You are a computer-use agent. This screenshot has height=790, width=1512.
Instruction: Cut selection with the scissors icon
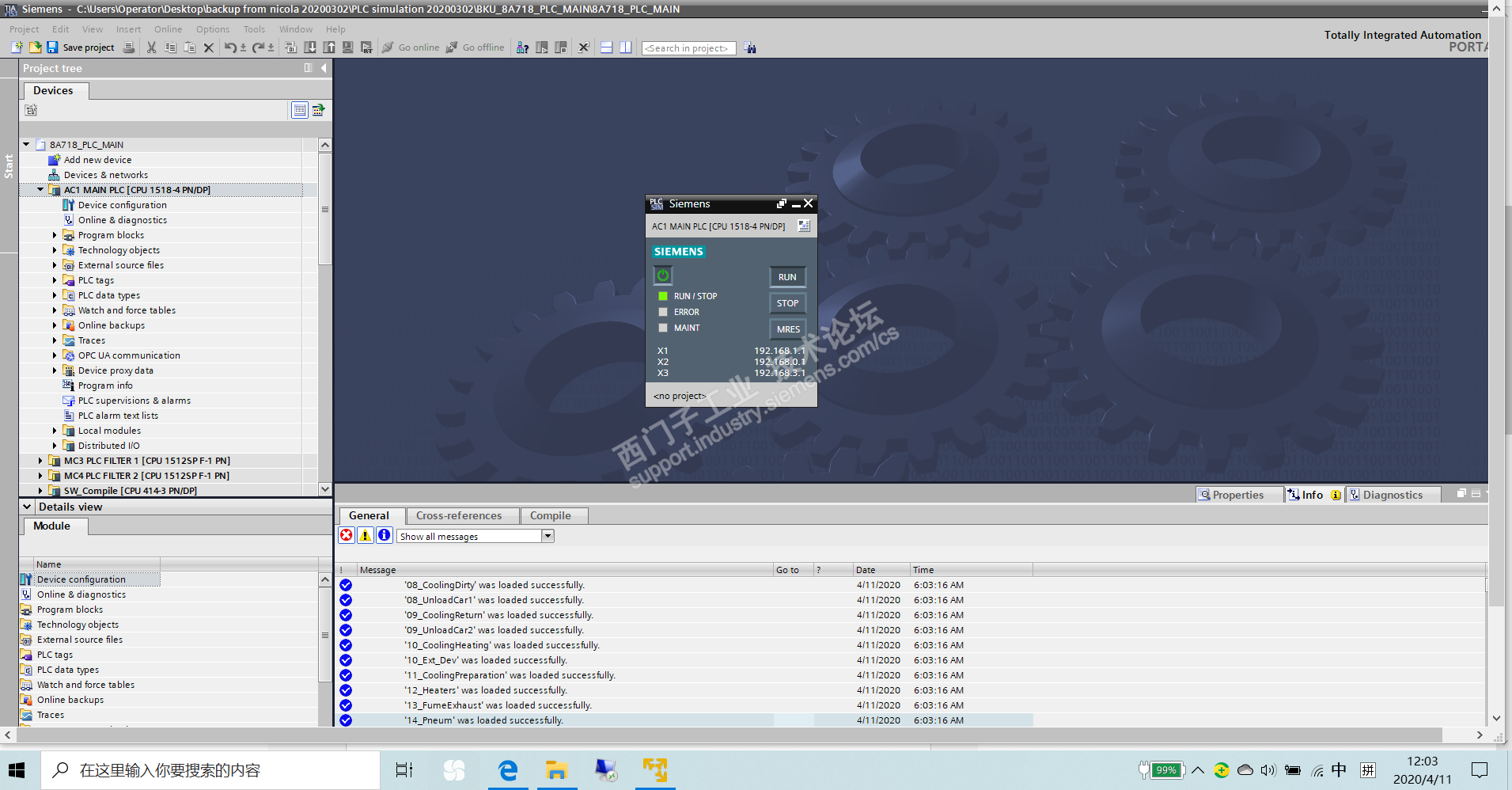[x=151, y=47]
